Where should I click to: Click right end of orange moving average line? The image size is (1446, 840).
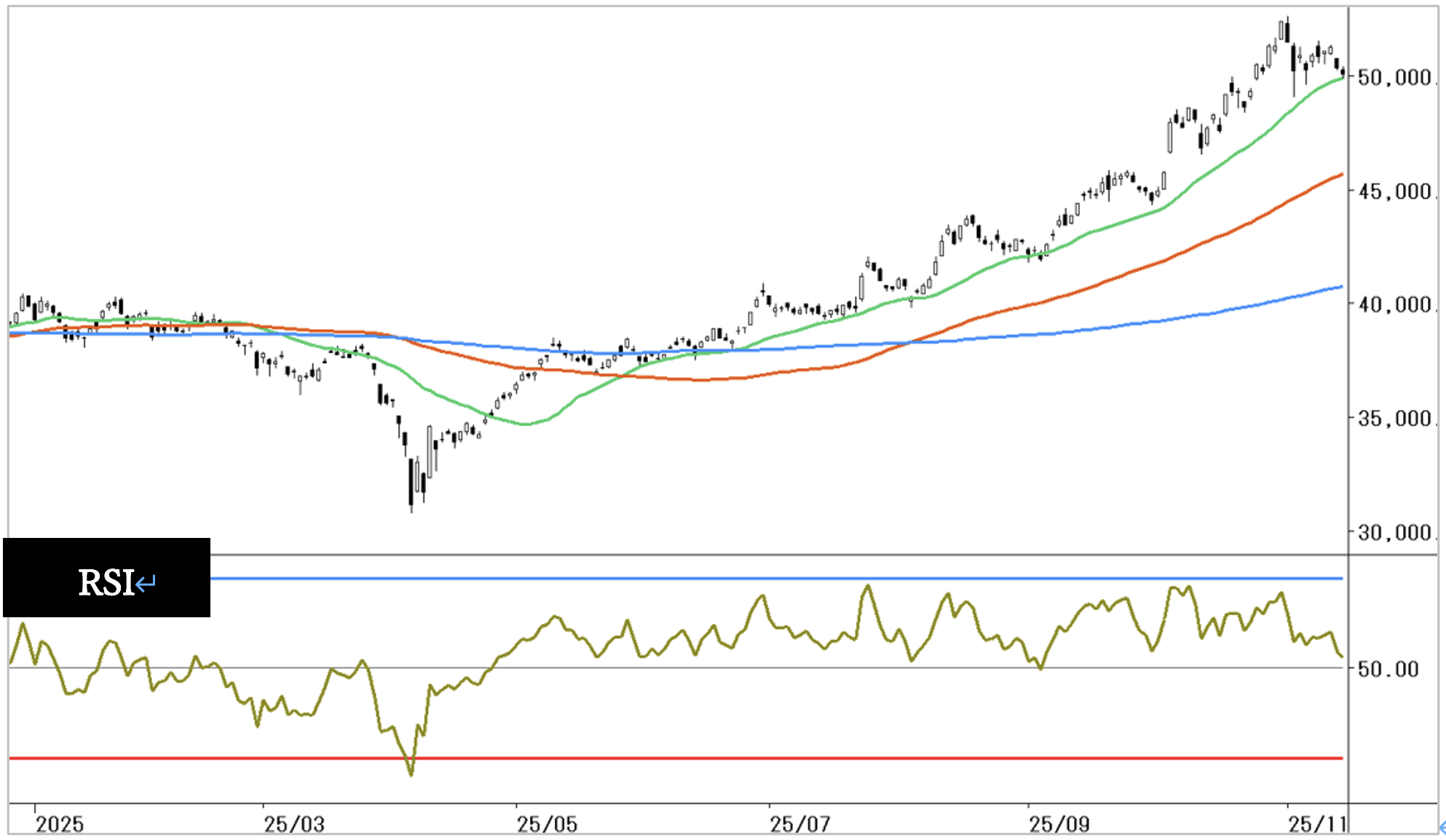[x=1341, y=175]
